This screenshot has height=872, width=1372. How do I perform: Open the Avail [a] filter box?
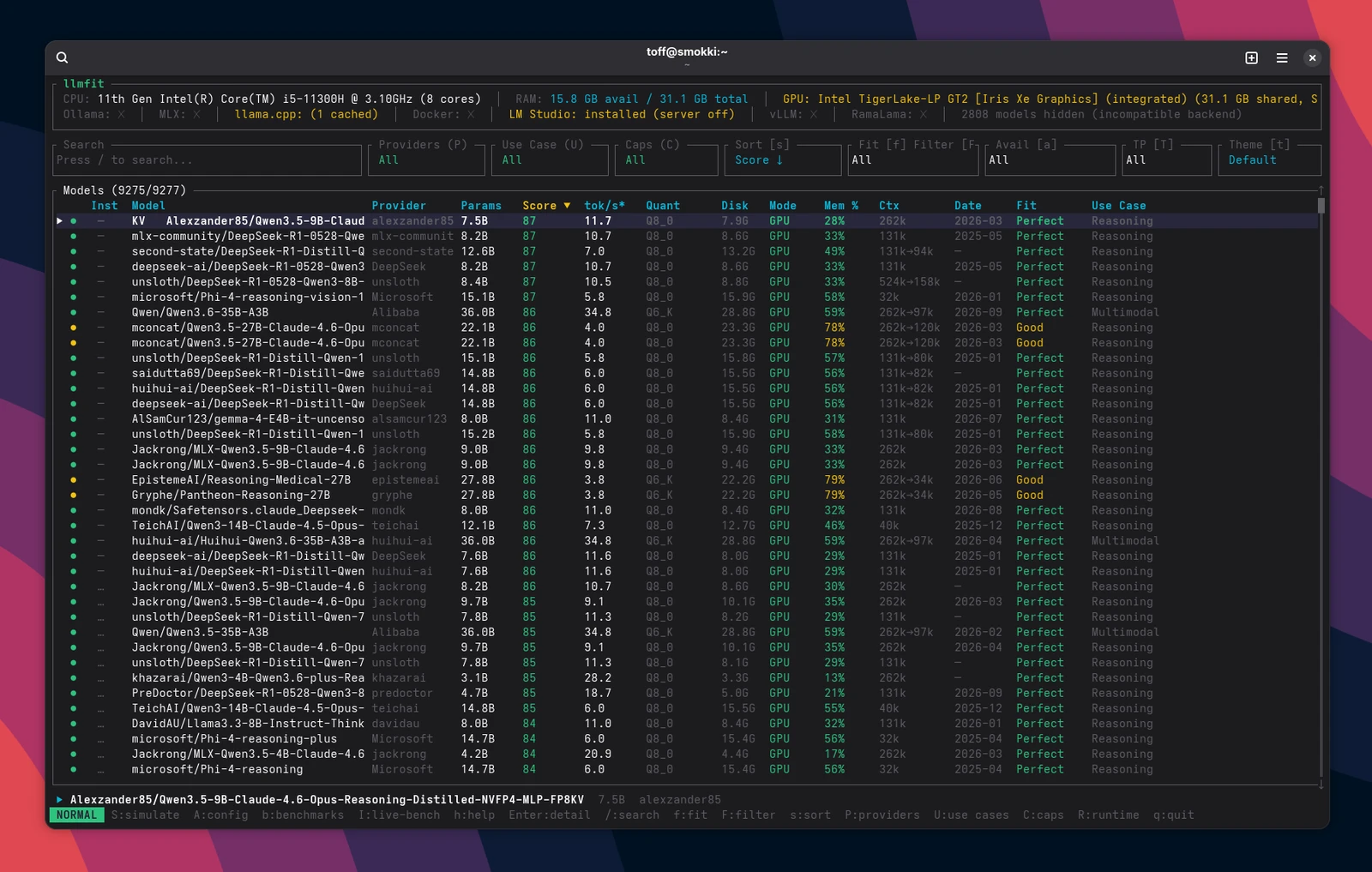click(x=1050, y=159)
